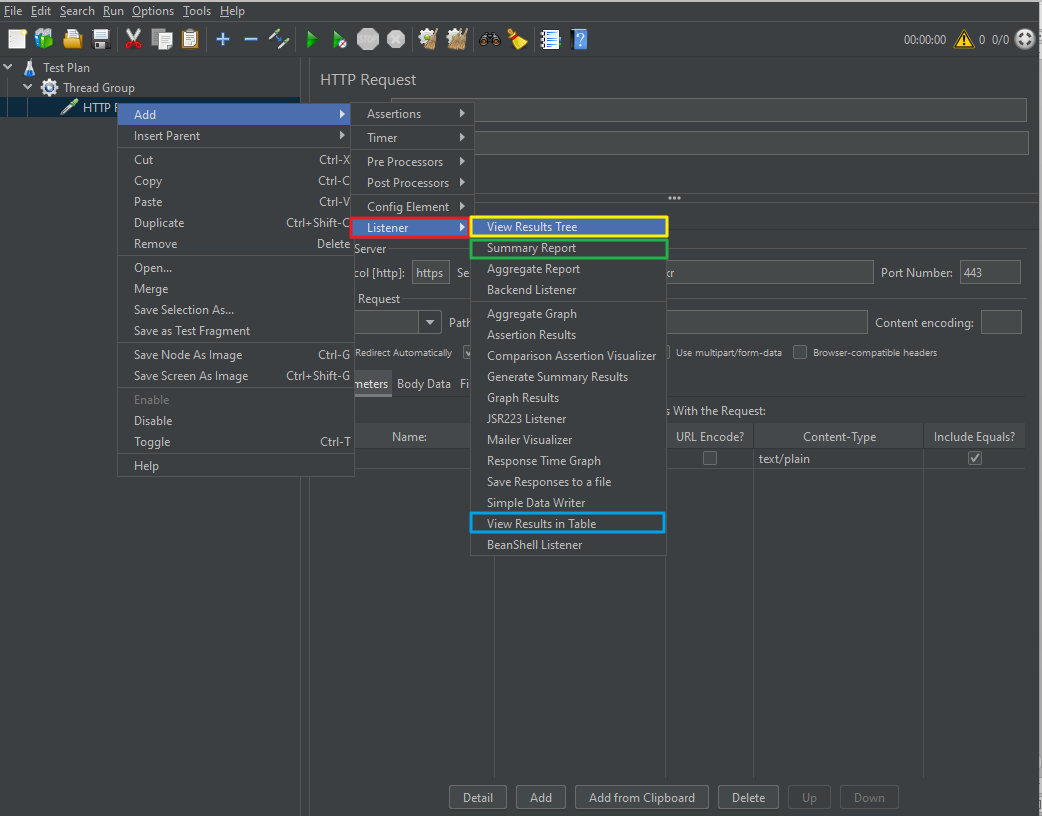Select the Test Plan flask icon
The height and width of the screenshot is (816, 1042).
click(x=29, y=67)
